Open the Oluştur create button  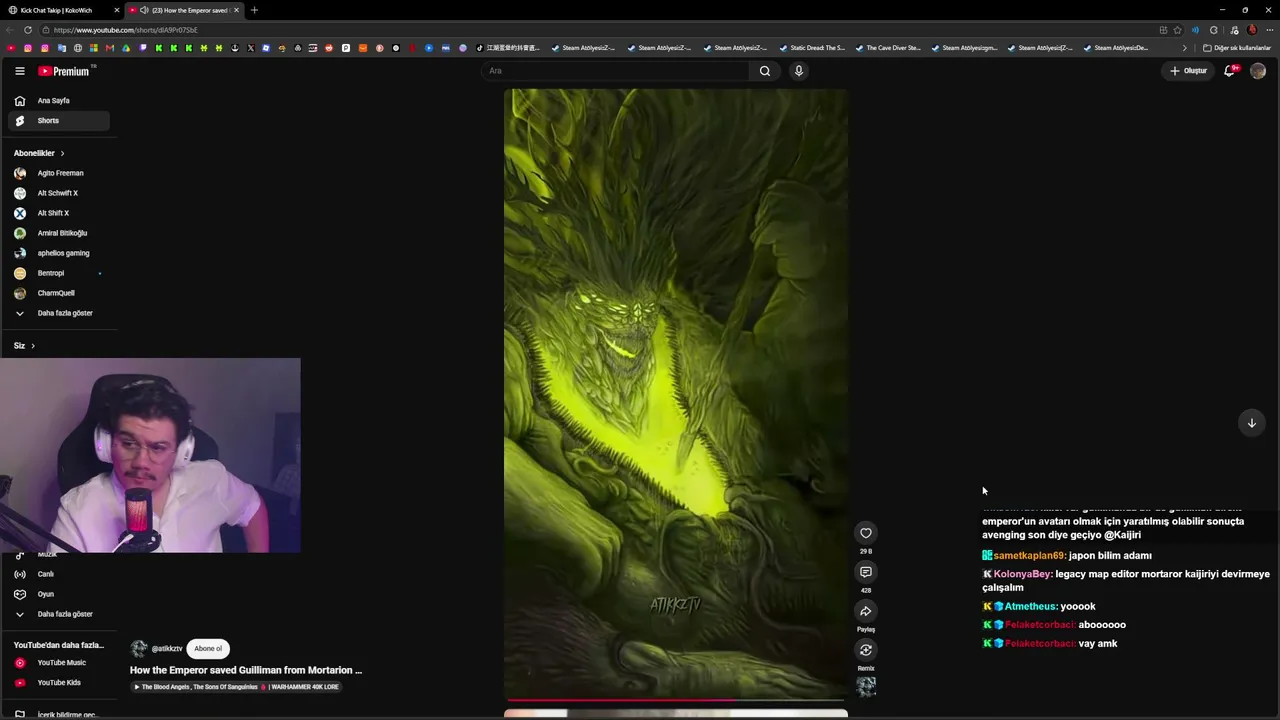(1188, 71)
